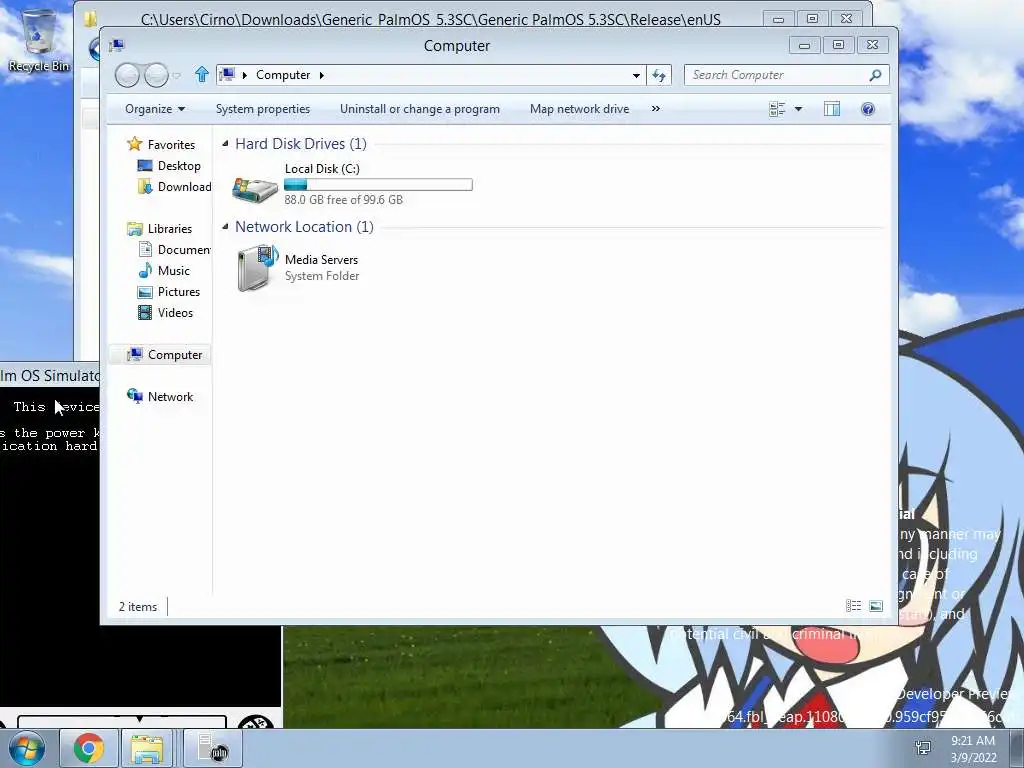The height and width of the screenshot is (768, 1024).
Task: Collapse the Network Location group
Action: (x=225, y=227)
